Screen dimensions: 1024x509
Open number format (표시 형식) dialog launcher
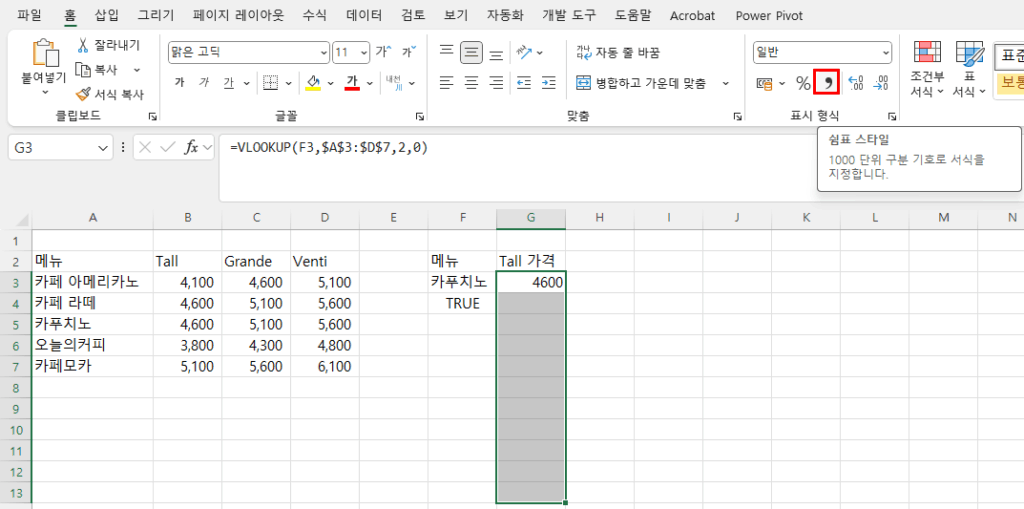891,116
